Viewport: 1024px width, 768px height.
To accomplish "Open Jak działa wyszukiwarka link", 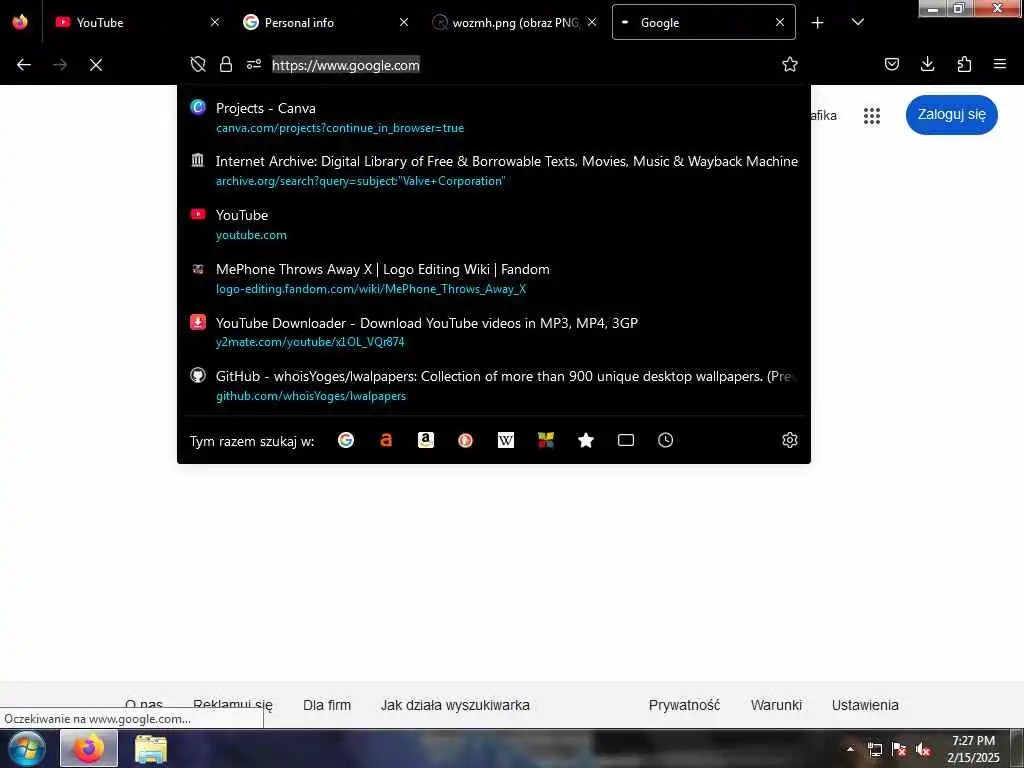I will coord(455,705).
